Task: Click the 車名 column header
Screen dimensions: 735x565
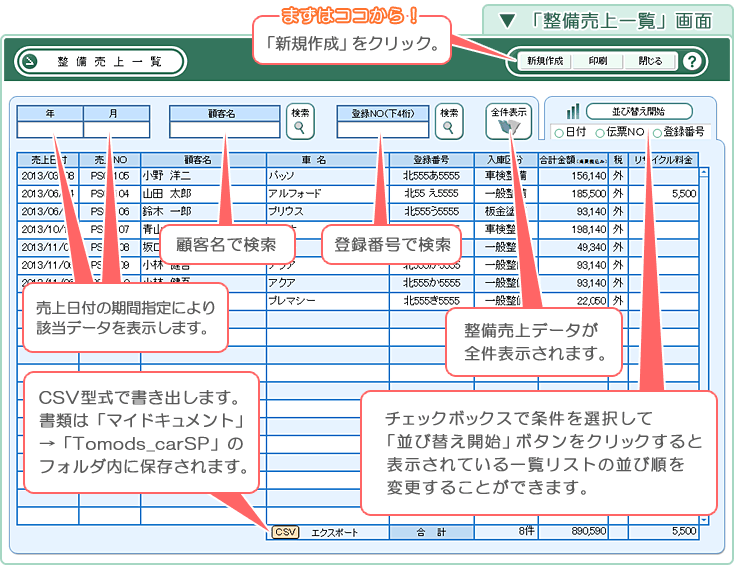Action: [328, 160]
